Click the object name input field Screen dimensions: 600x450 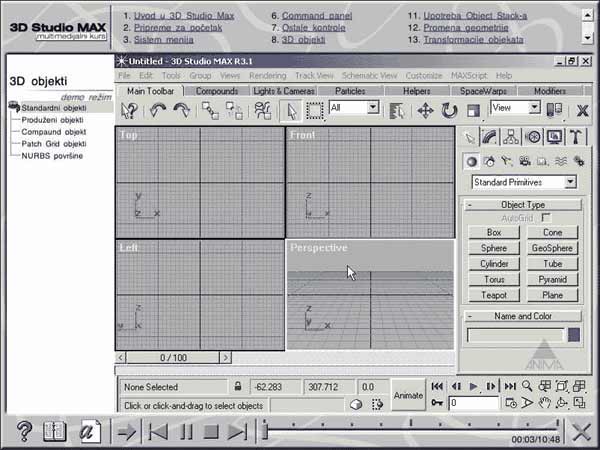pos(515,336)
